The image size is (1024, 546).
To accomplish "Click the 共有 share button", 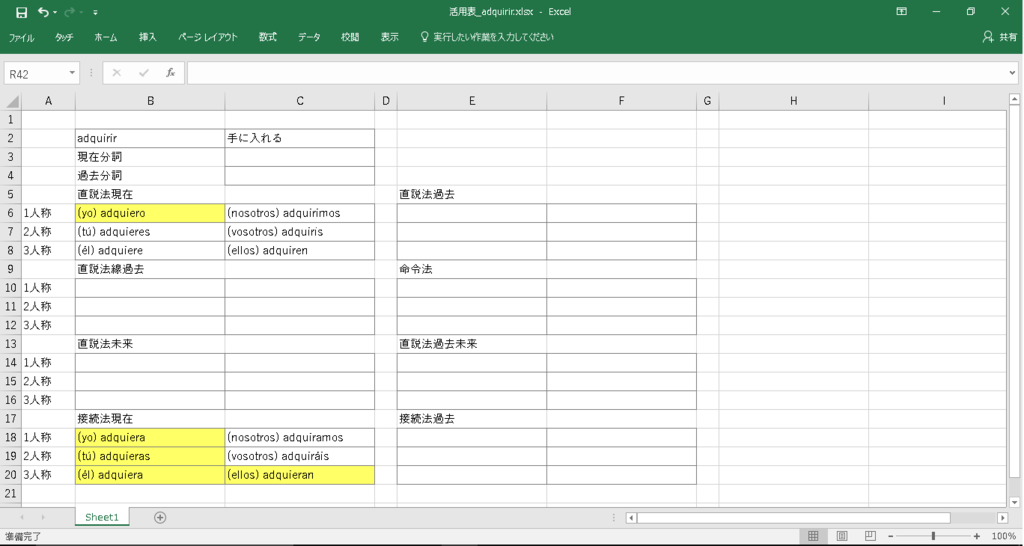I will click(x=1000, y=37).
